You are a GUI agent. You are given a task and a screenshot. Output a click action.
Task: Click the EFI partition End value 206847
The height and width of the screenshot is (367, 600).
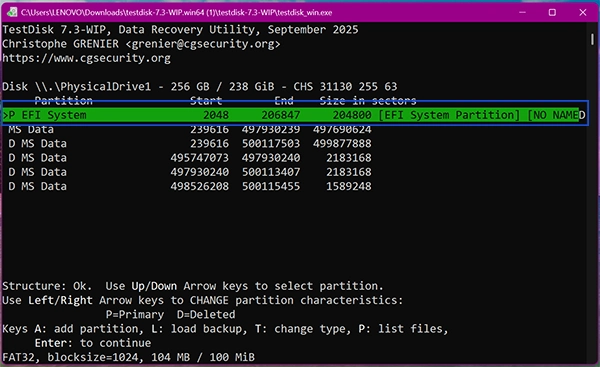pyautogui.click(x=280, y=115)
